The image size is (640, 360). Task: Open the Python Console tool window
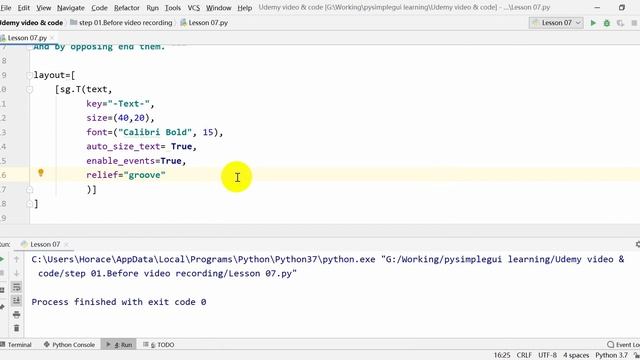pyautogui.click(x=69, y=345)
